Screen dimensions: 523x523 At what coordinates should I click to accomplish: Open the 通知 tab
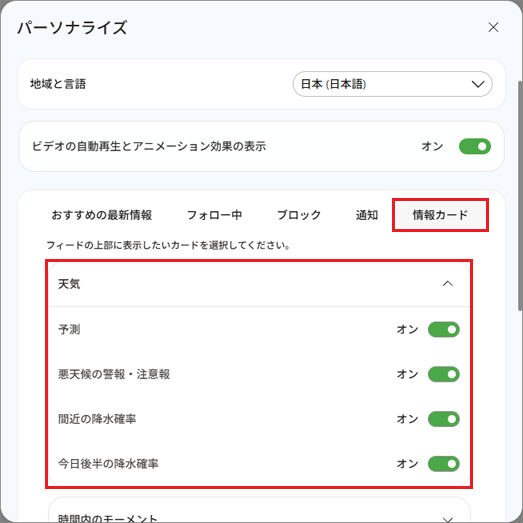(x=367, y=215)
